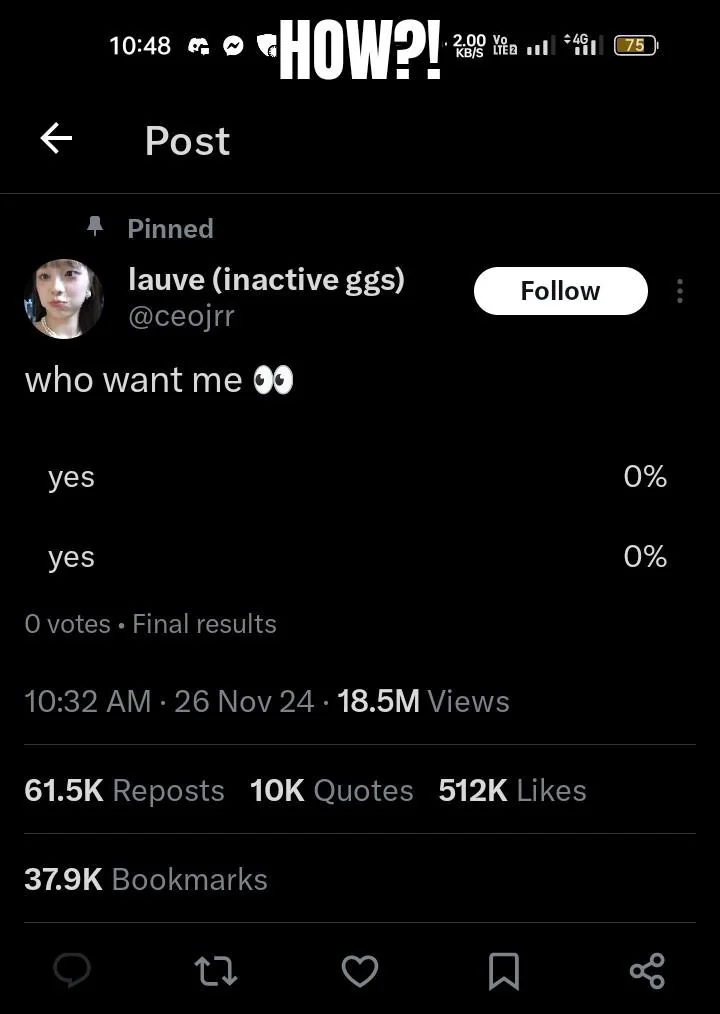
Task: Tap the repost arrows icon
Action: click(x=215, y=970)
